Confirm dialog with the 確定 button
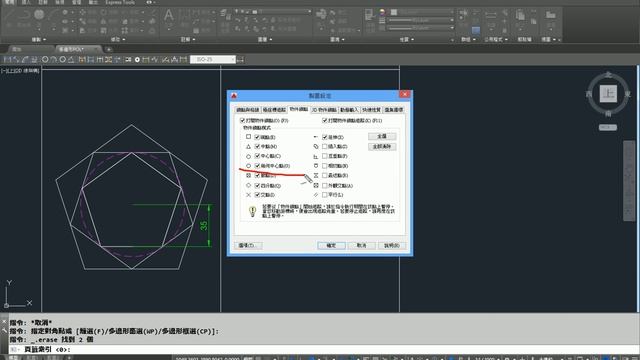This screenshot has width=640, height=360. pos(331,245)
